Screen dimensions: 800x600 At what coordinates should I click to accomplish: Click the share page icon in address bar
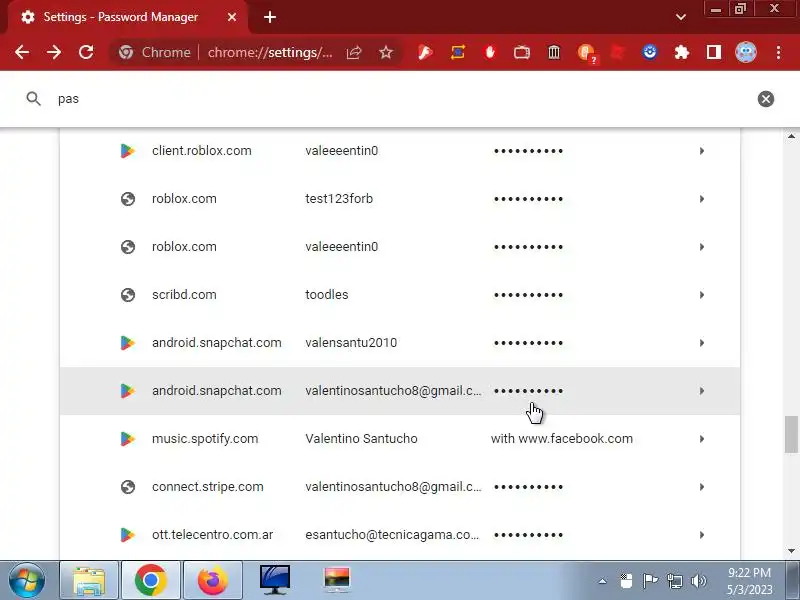point(354,52)
